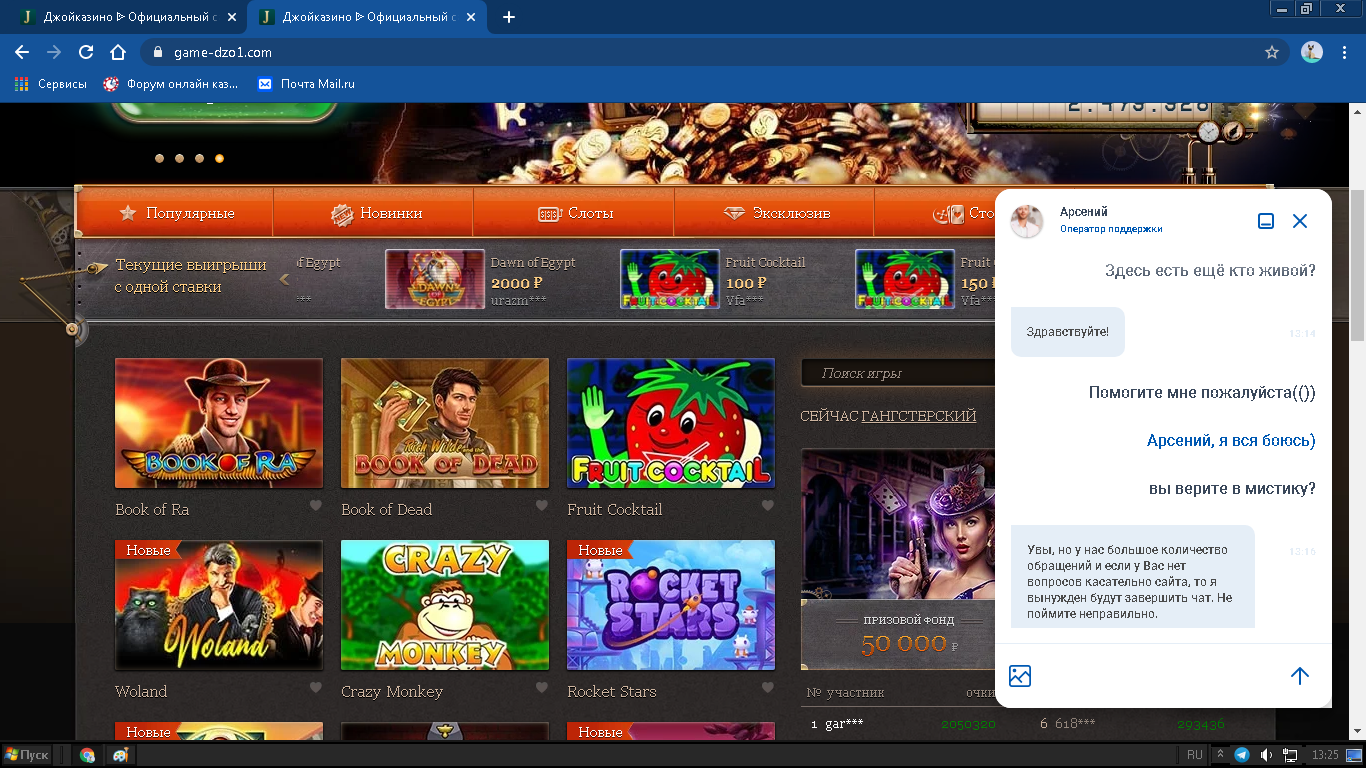This screenshot has height=768, width=1366.
Task: Favorite Fruit Cocktail with heart
Action: point(768,506)
